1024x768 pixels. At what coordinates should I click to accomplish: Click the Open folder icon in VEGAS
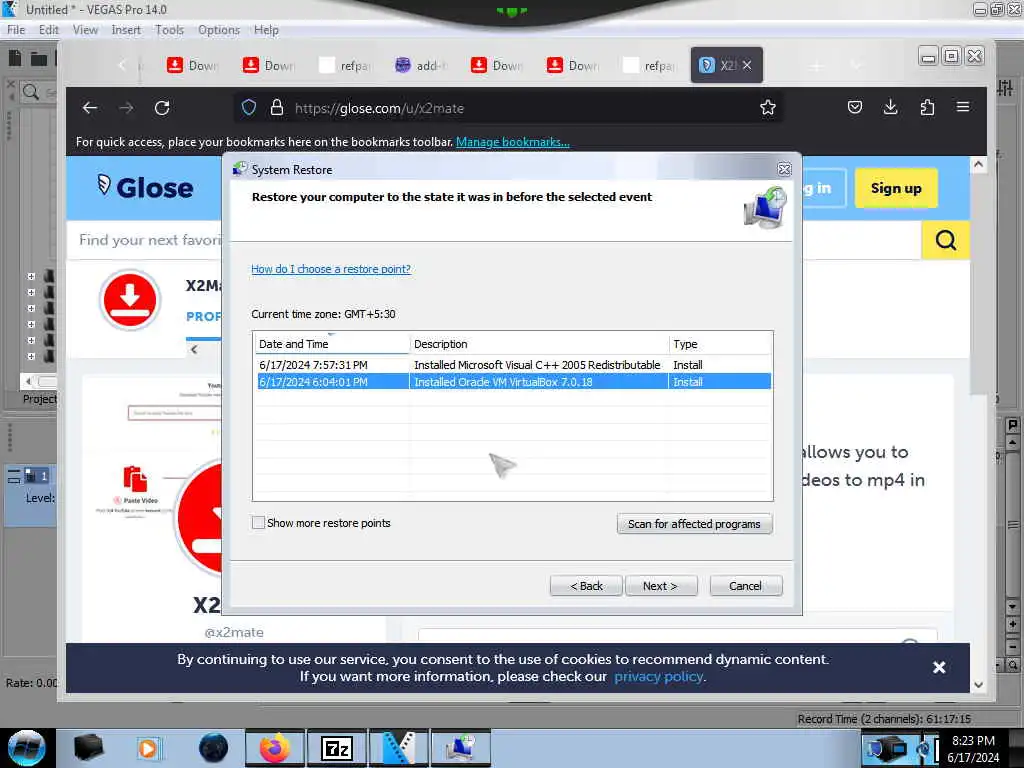tap(39, 59)
